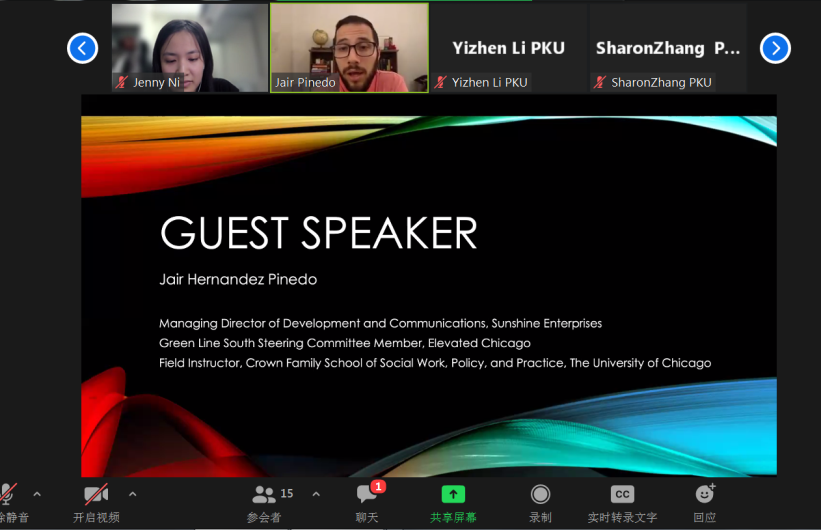Image resolution: width=821 pixels, height=530 pixels.
Task: Expand audio options caret beside microphone
Action: [37, 494]
